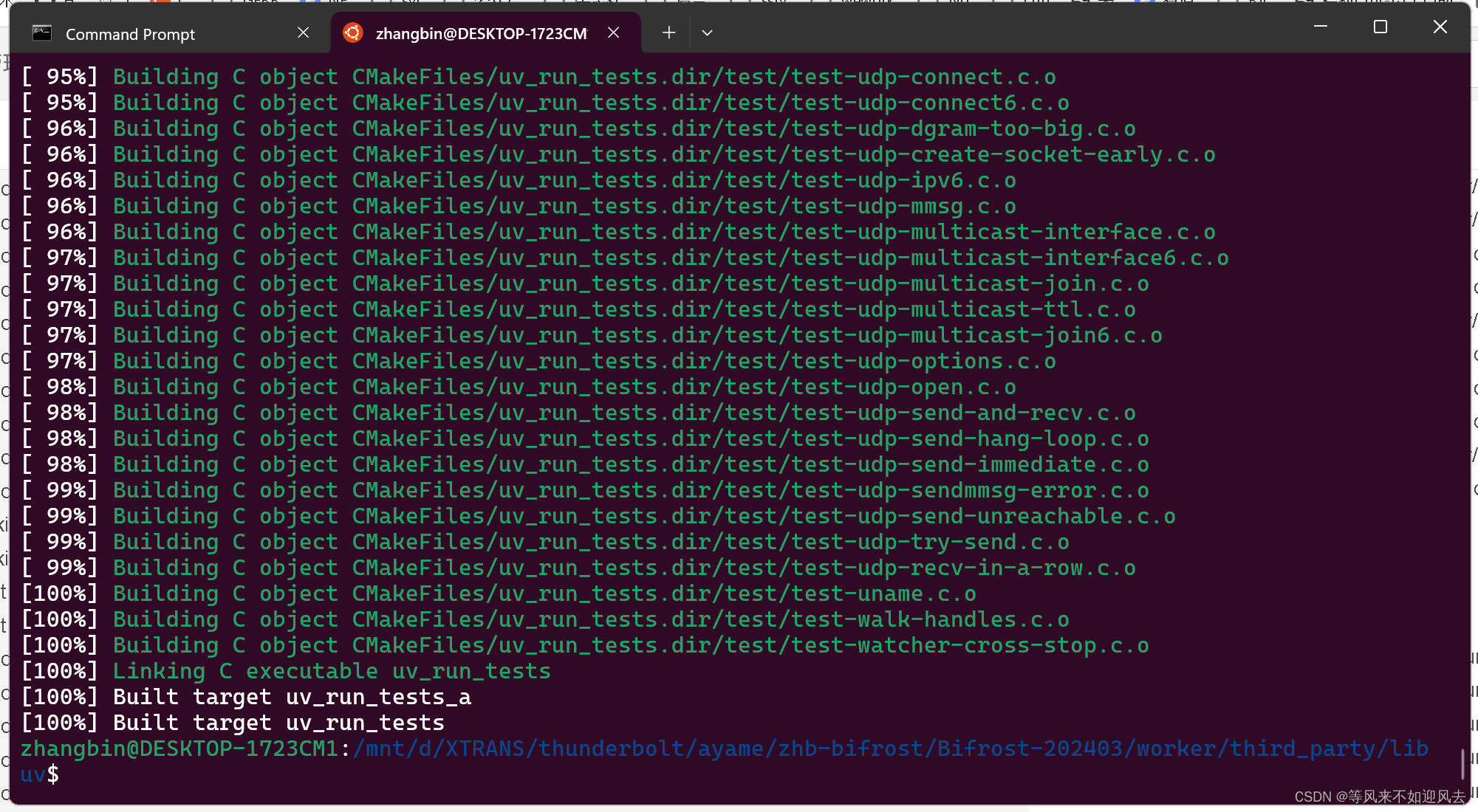Click the line test-watcher-cross-stop.c.o
The width and height of the screenshot is (1478, 812).
pyautogui.click(x=585, y=645)
